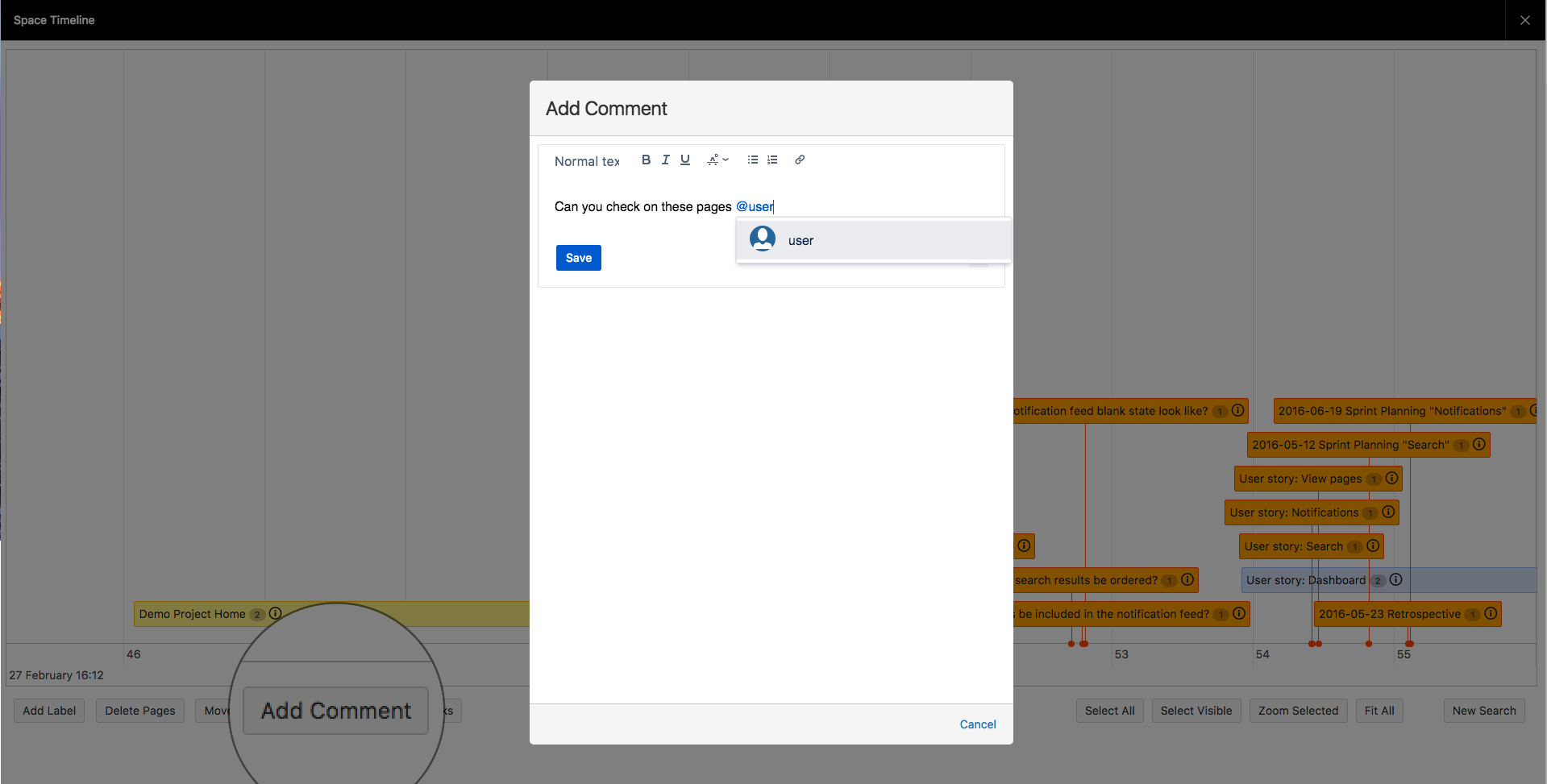Select 'user' from mention suggestions
Image resolution: width=1547 pixels, height=784 pixels.
[x=874, y=240]
